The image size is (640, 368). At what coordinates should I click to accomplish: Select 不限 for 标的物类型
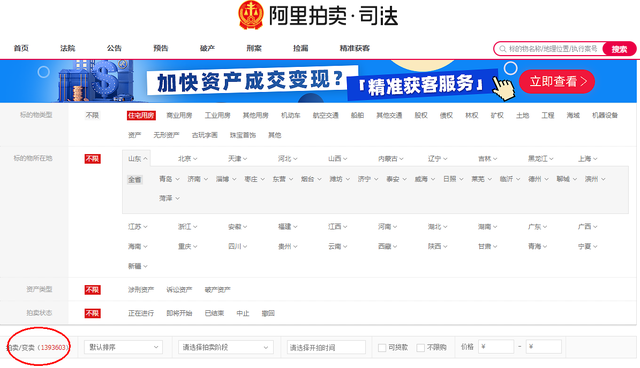tap(92, 115)
